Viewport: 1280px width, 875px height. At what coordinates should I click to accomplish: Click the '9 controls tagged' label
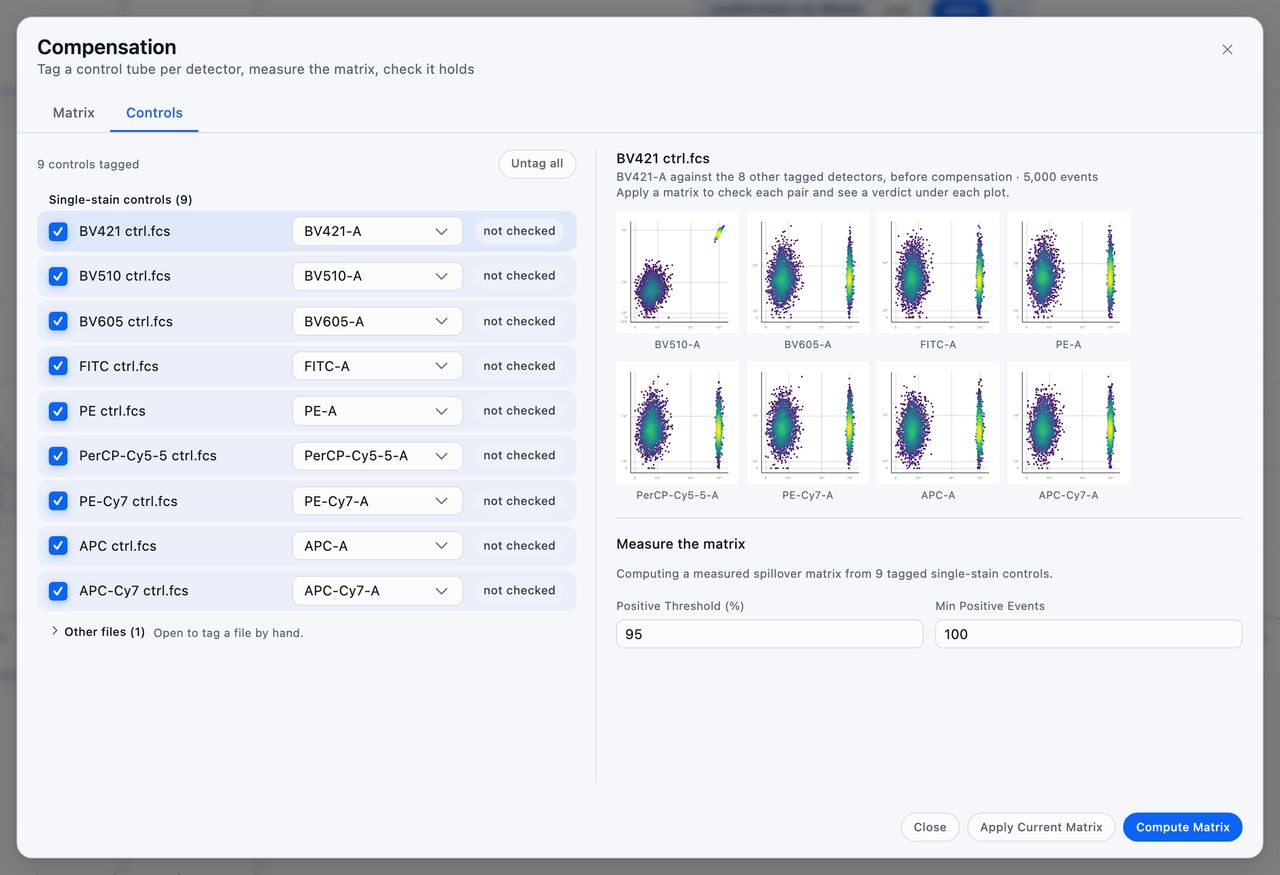(x=88, y=164)
